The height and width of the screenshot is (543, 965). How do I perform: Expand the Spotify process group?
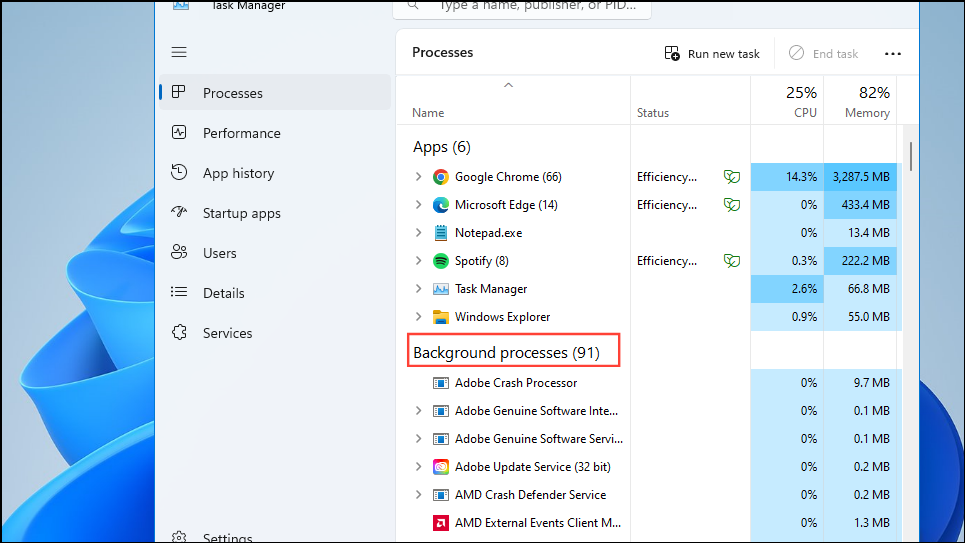[418, 261]
